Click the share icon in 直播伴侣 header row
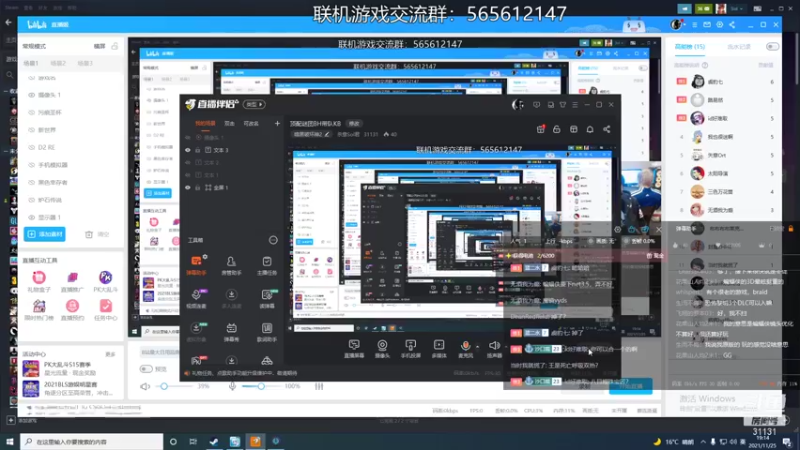Image resolution: width=800 pixels, height=450 pixels. click(607, 130)
